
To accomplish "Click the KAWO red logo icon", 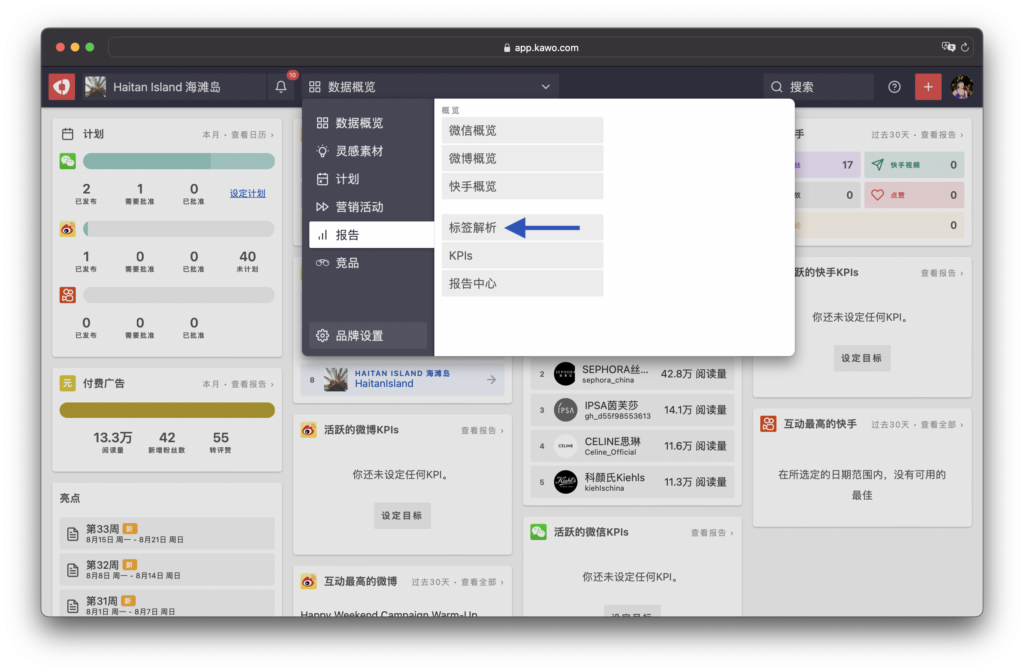I will (62, 87).
